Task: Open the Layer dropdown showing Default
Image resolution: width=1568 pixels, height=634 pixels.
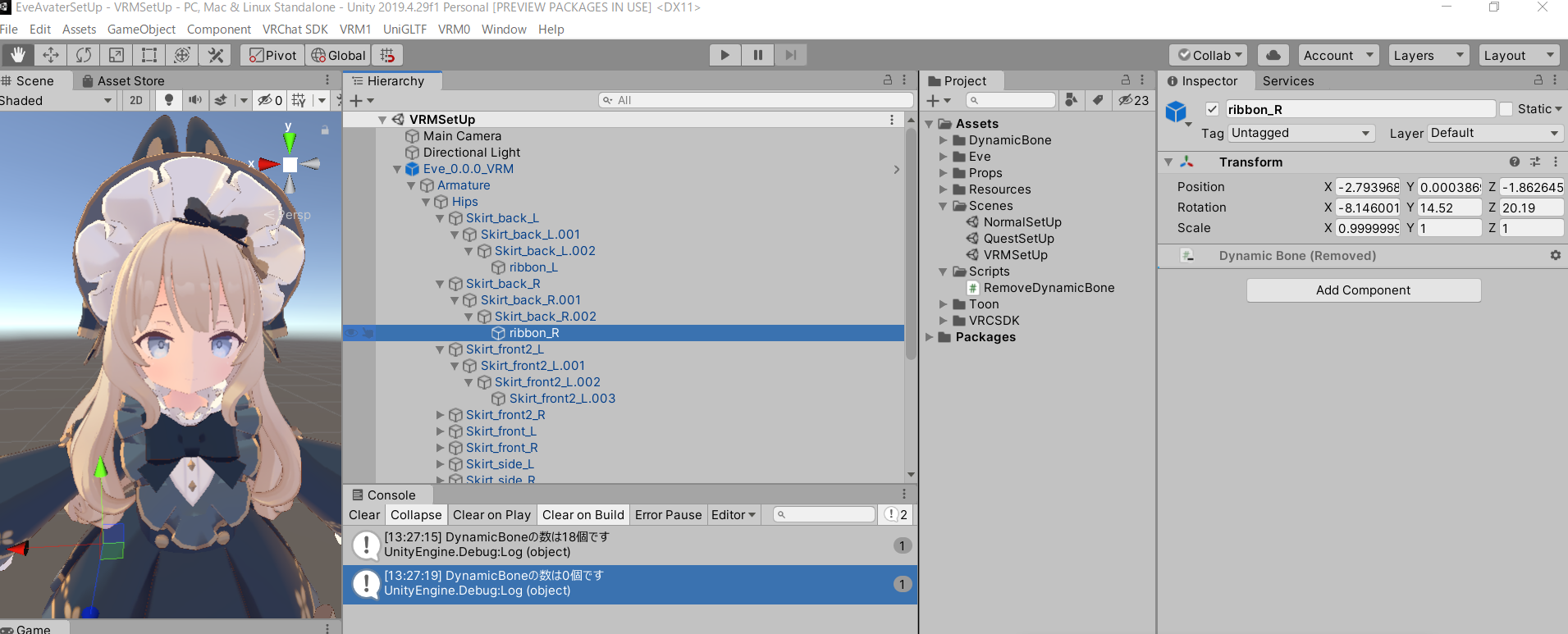Action: click(x=1495, y=133)
